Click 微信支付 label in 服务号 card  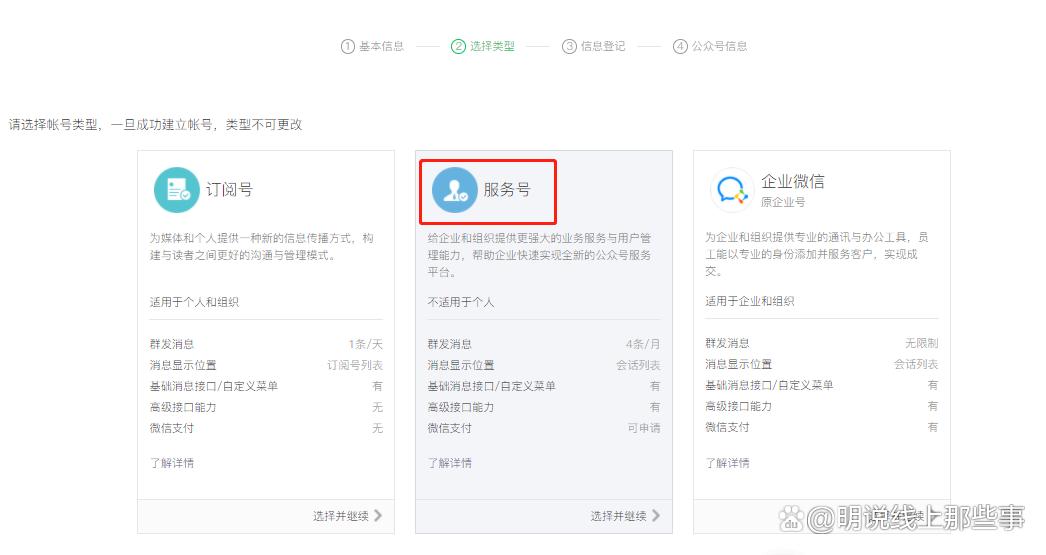pos(450,428)
